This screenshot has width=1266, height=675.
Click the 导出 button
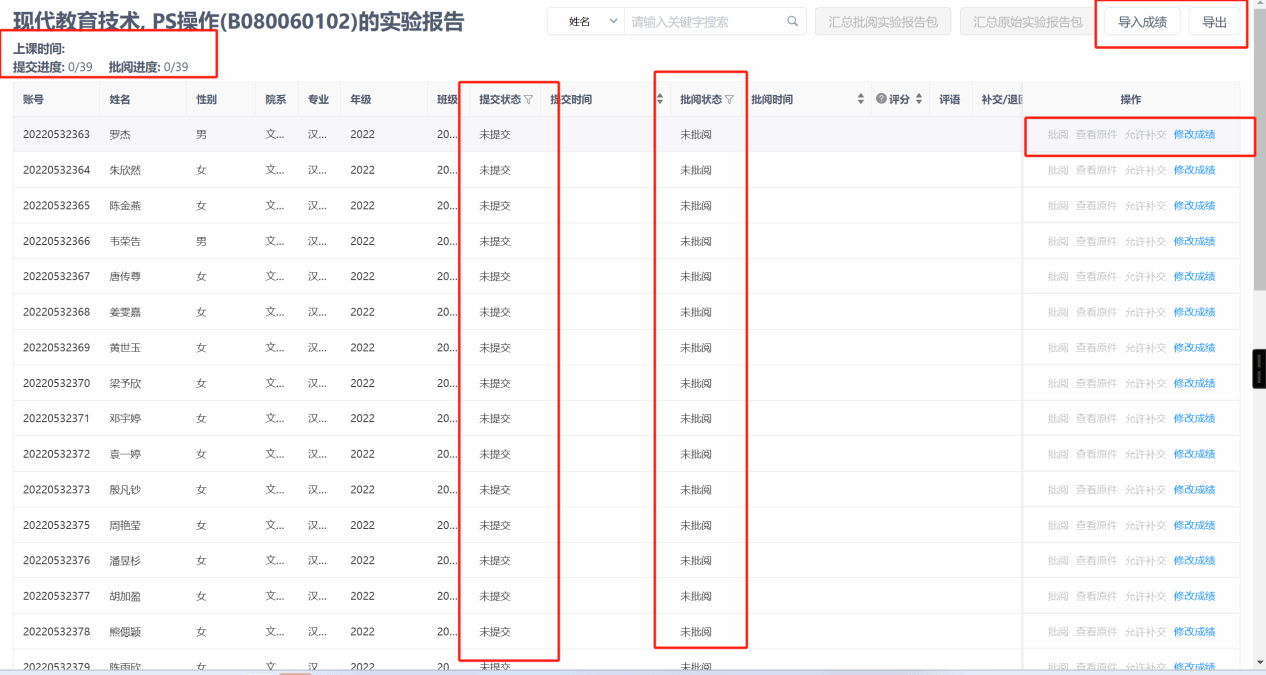click(1214, 22)
